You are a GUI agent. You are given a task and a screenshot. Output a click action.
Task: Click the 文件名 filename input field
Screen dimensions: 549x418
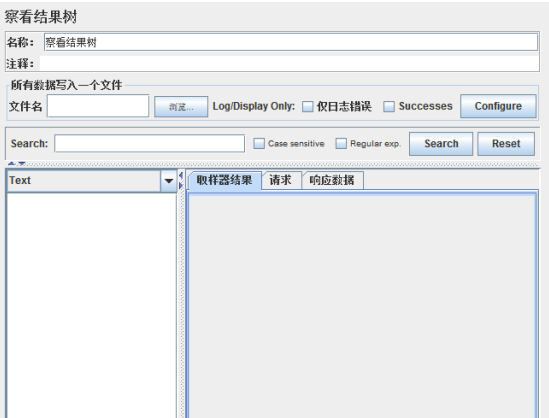click(x=98, y=106)
